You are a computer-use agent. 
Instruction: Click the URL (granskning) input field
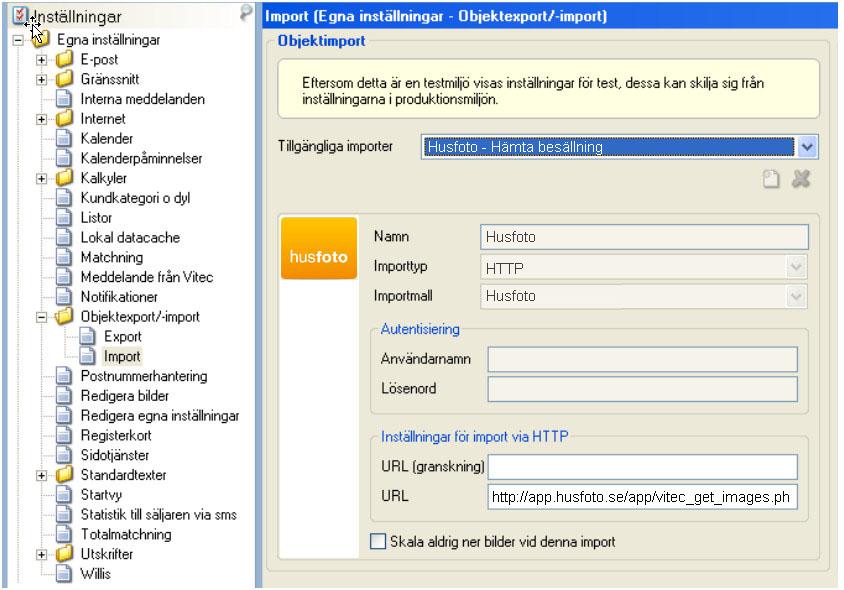[x=643, y=467]
